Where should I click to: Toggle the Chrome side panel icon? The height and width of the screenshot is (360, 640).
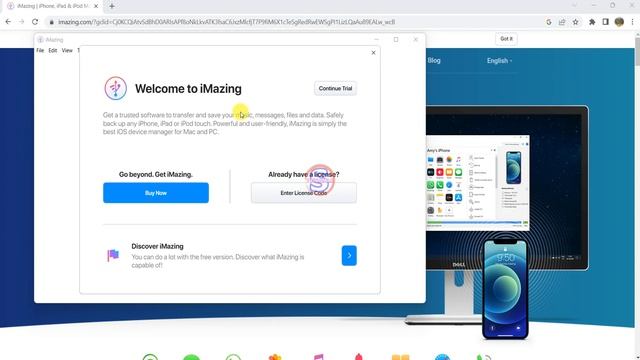click(x=606, y=22)
